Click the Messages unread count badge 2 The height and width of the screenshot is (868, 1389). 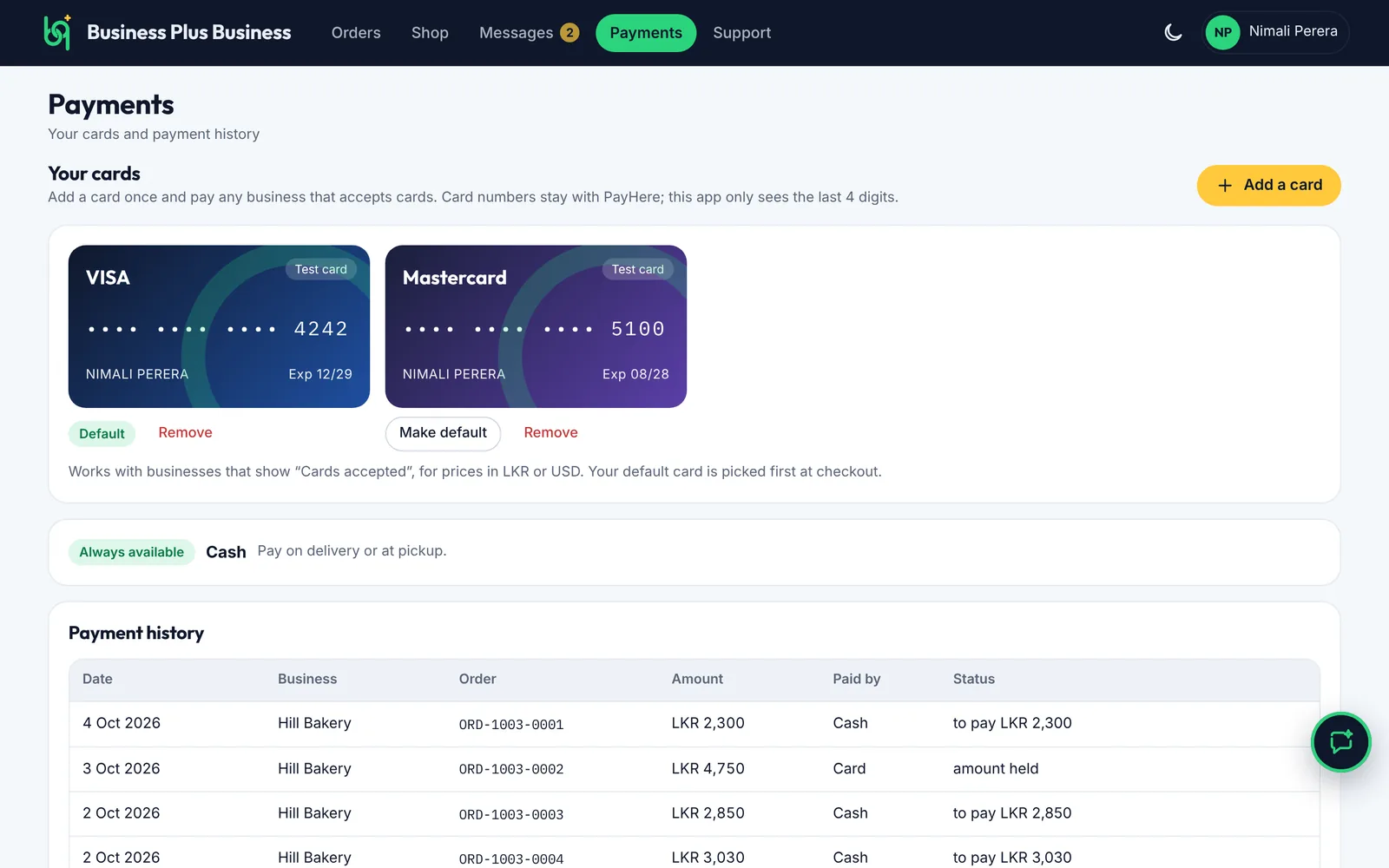(569, 33)
